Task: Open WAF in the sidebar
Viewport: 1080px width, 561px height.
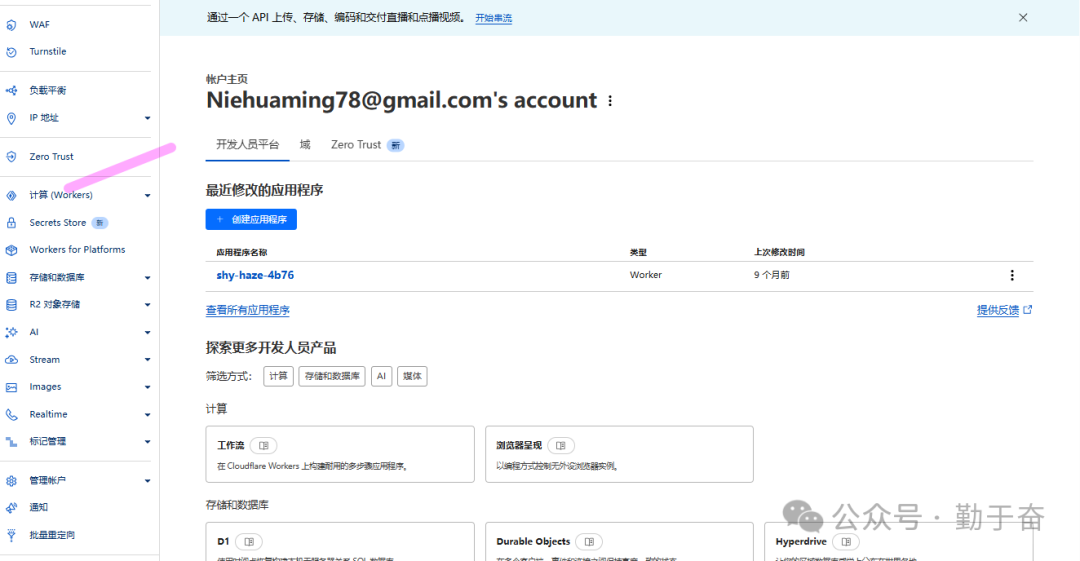Action: click(39, 25)
